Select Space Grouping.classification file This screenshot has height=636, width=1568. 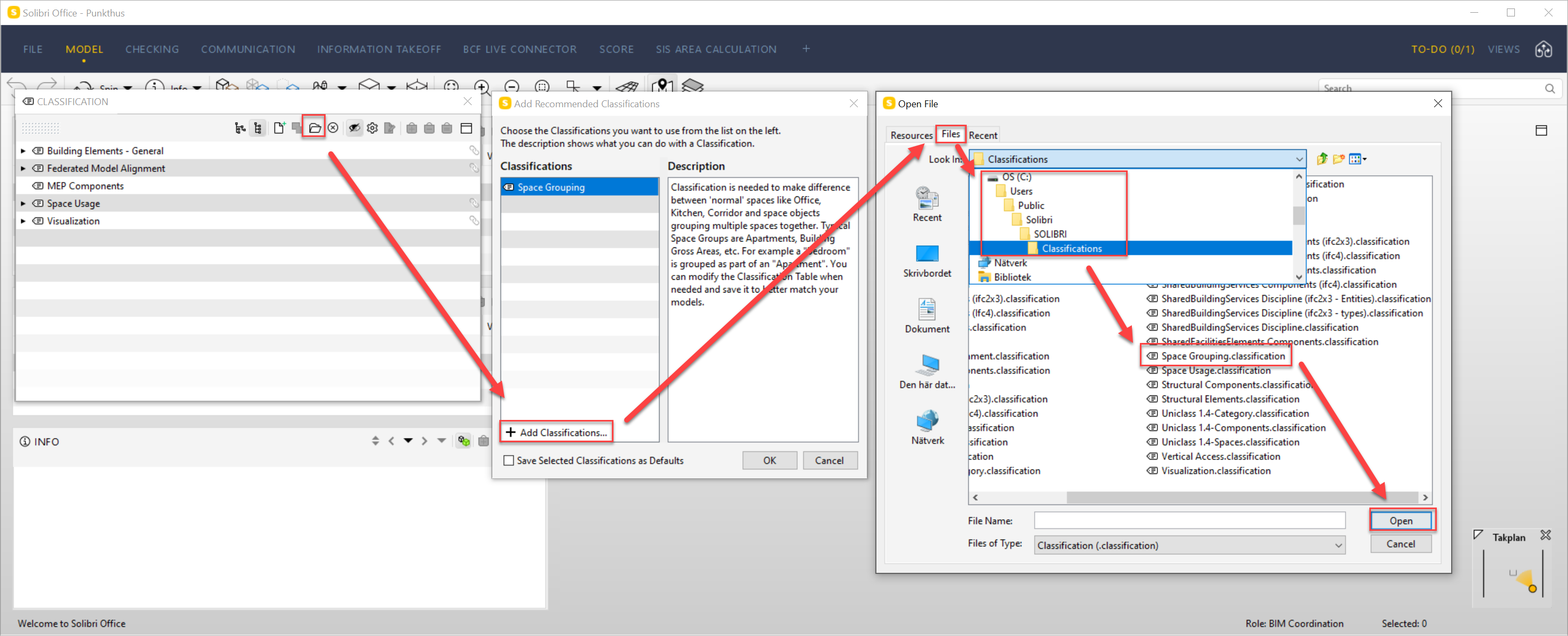1215,356
